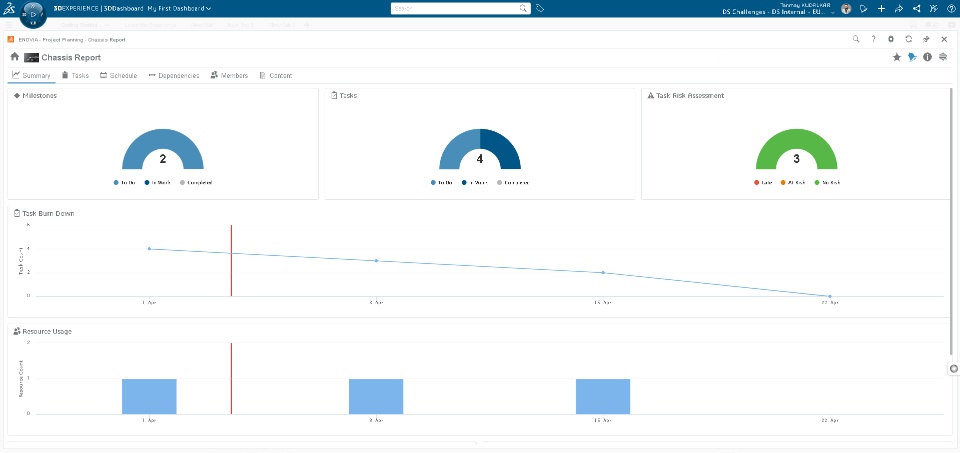
Task: Open the Members tab
Action: [229, 75]
